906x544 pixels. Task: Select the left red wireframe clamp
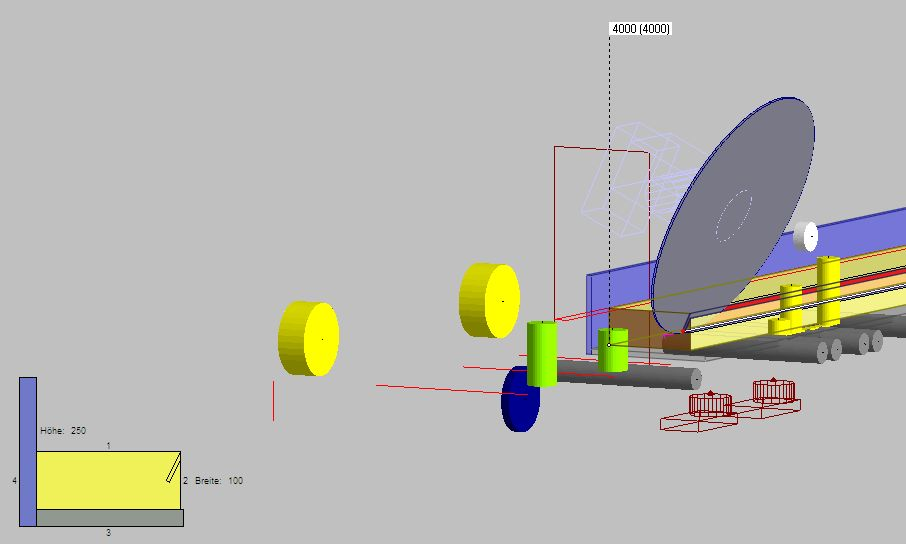tap(709, 406)
